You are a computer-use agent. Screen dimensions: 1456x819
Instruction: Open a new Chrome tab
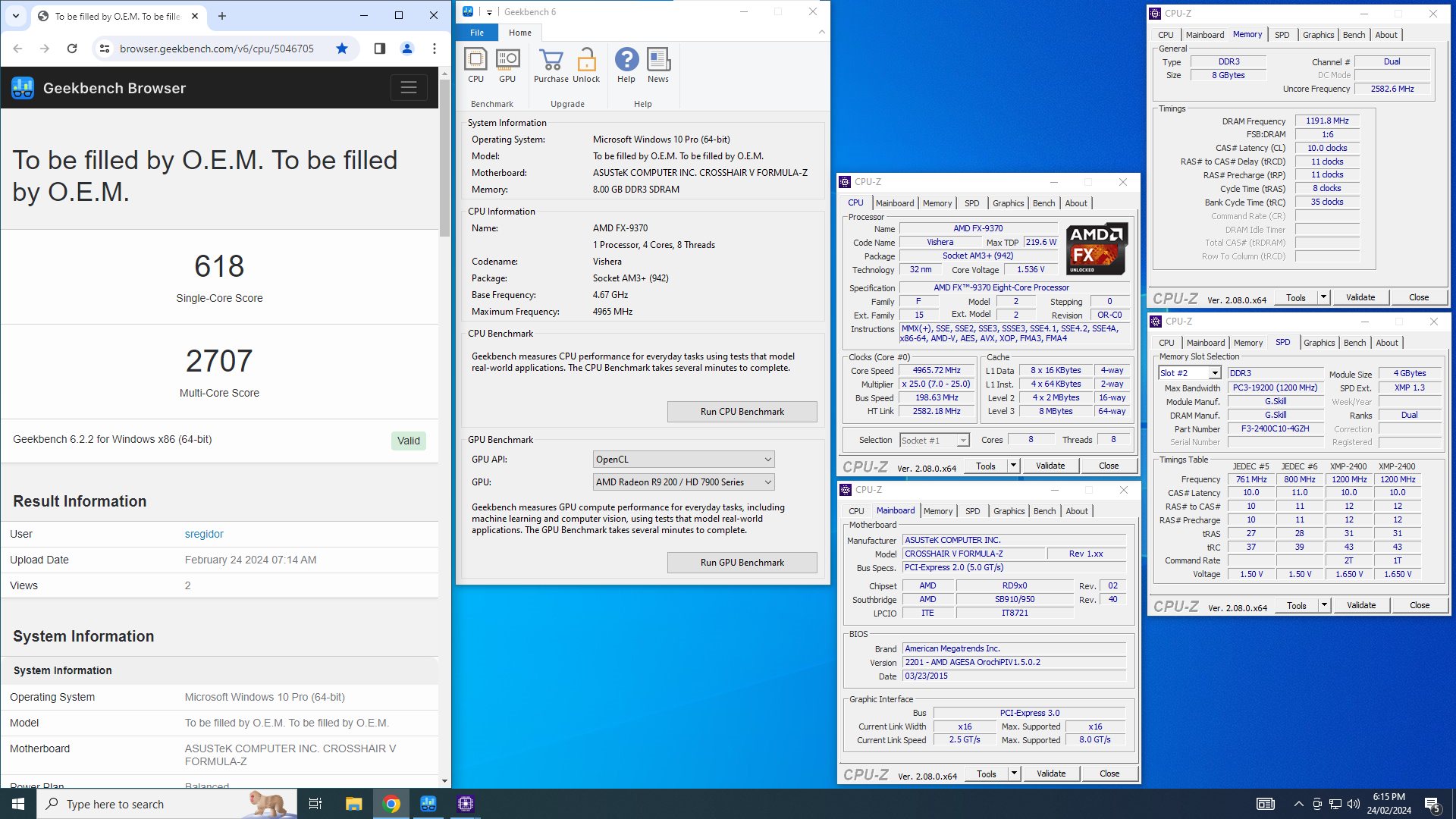pyautogui.click(x=222, y=16)
